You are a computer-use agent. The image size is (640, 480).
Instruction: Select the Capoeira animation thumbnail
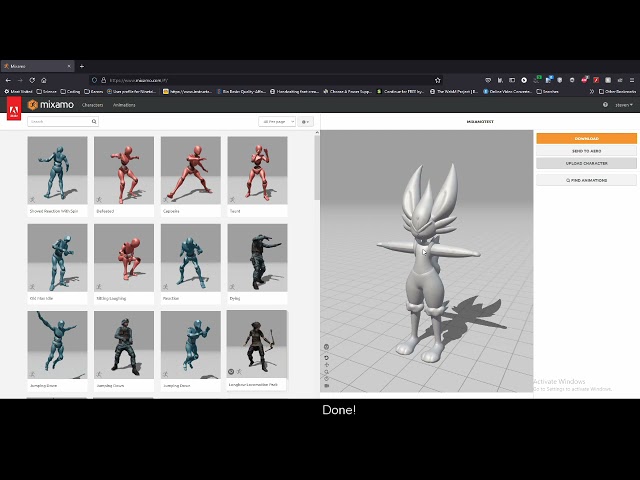tap(191, 170)
